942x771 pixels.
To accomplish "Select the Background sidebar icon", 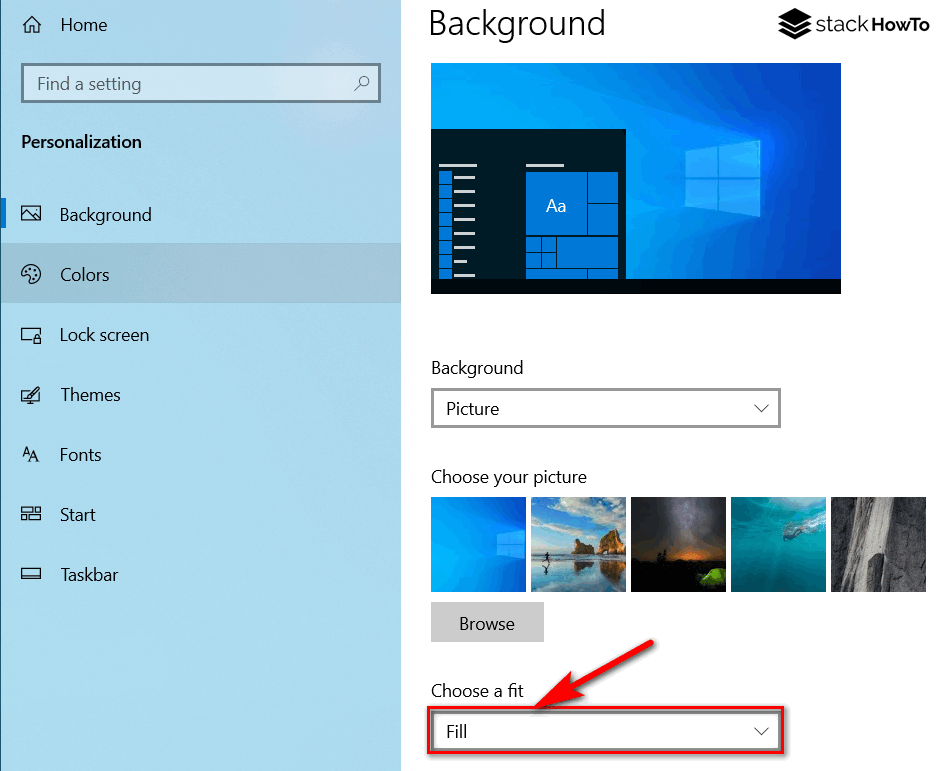I will [33, 214].
